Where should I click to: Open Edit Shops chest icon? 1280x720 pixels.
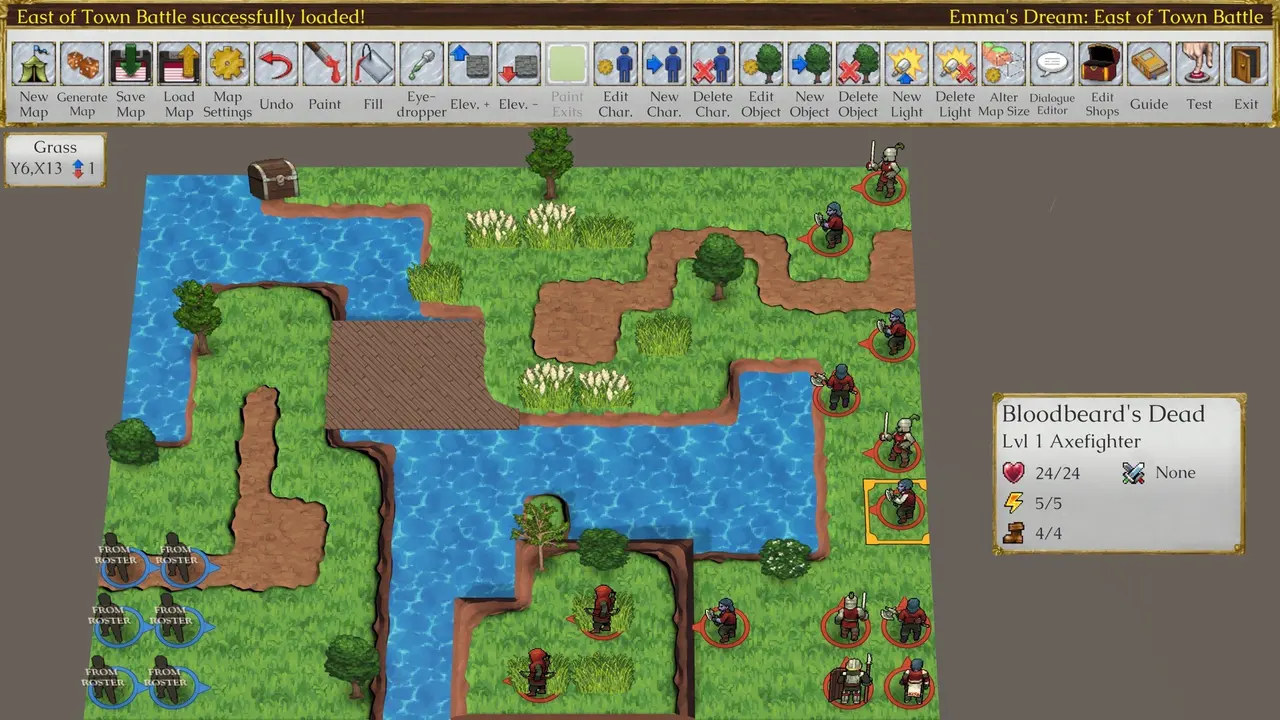(x=1101, y=64)
